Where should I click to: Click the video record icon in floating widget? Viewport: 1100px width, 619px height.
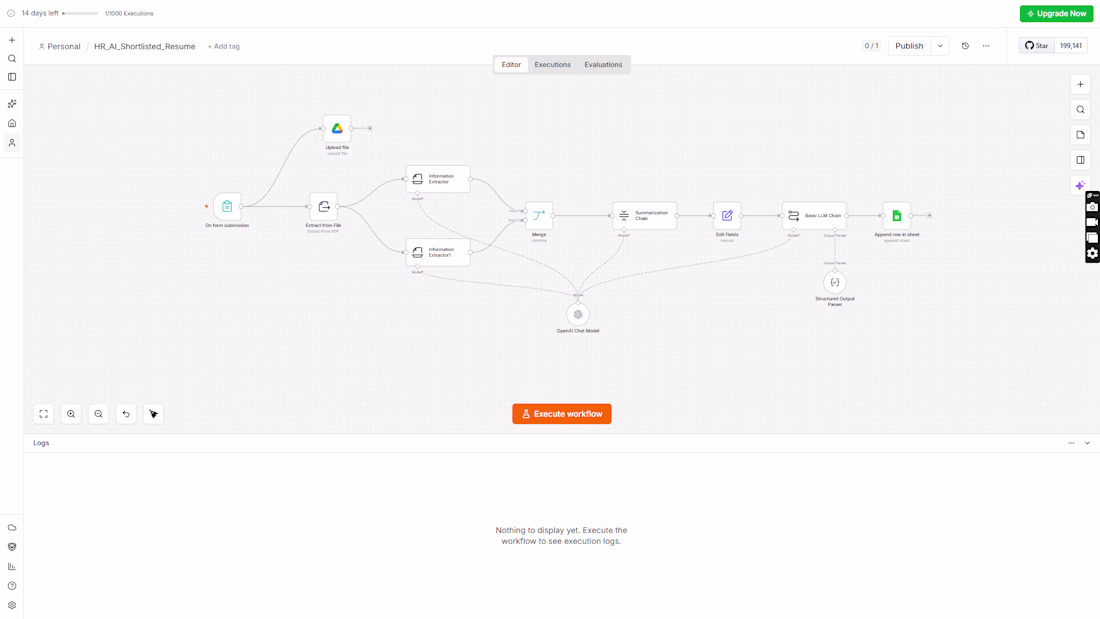point(1092,222)
